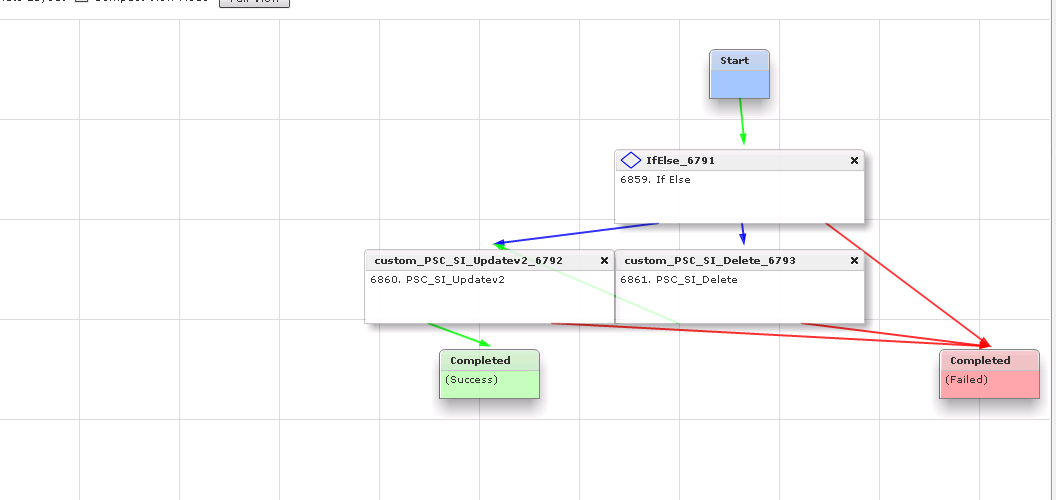This screenshot has height=500, width=1056.
Task: Click the '6859. If Else' text
Action: (x=655, y=180)
